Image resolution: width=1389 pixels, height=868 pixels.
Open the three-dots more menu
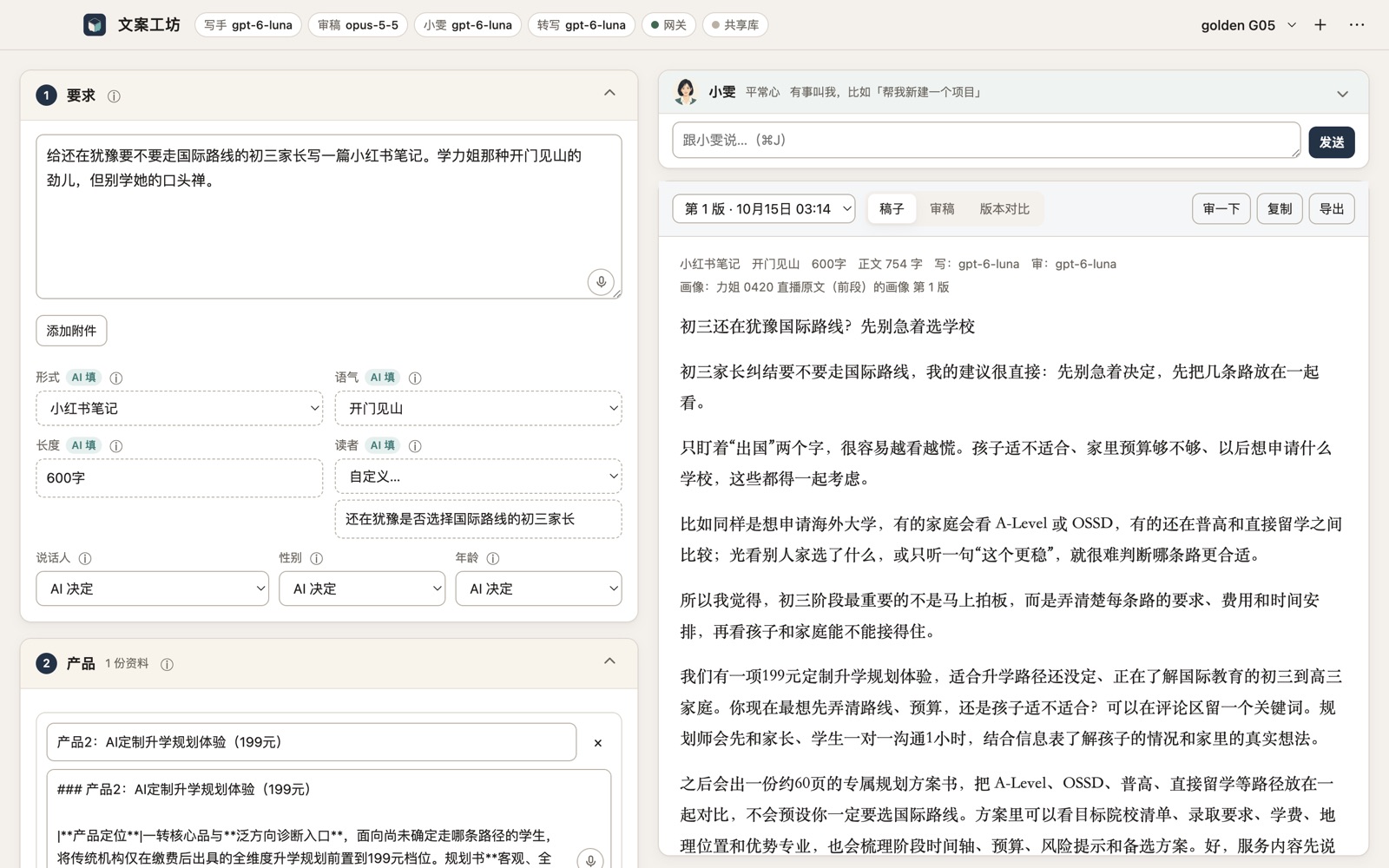click(x=1357, y=25)
